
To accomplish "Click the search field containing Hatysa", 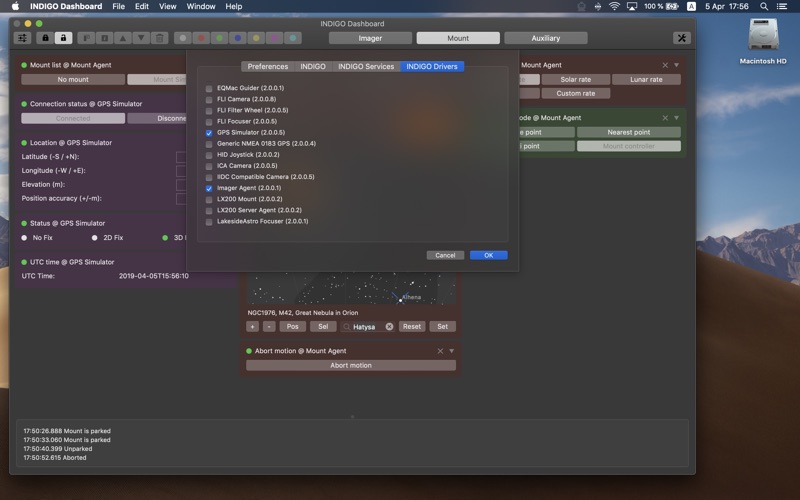I will 368,327.
